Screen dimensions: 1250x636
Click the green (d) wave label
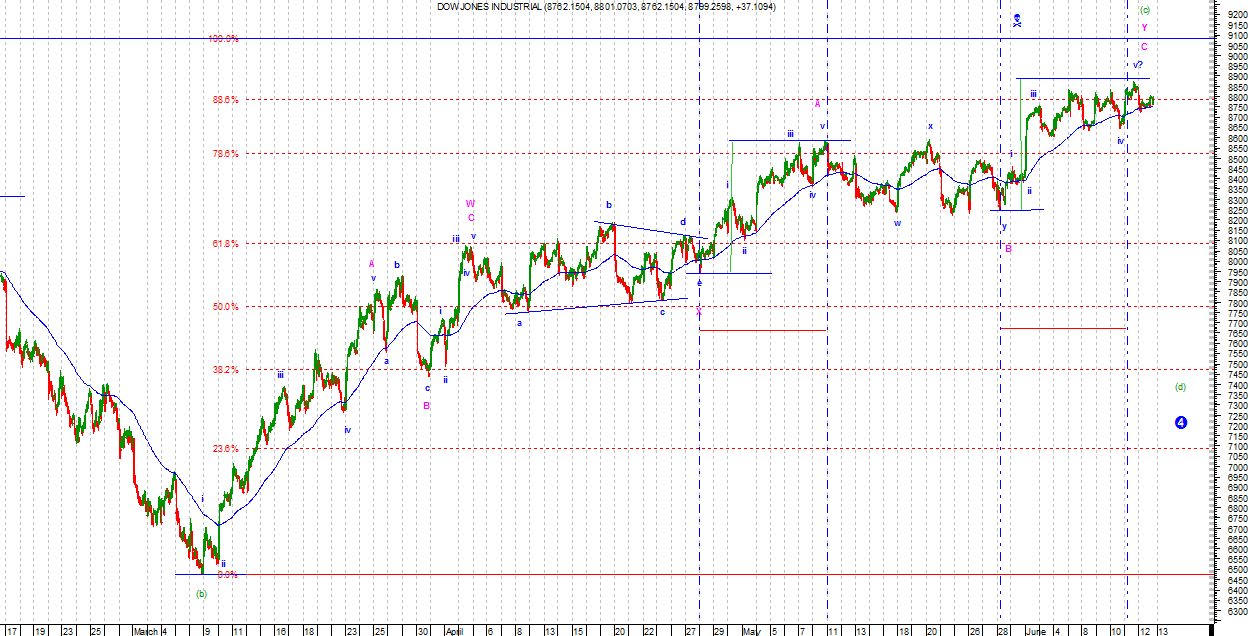coord(1181,387)
